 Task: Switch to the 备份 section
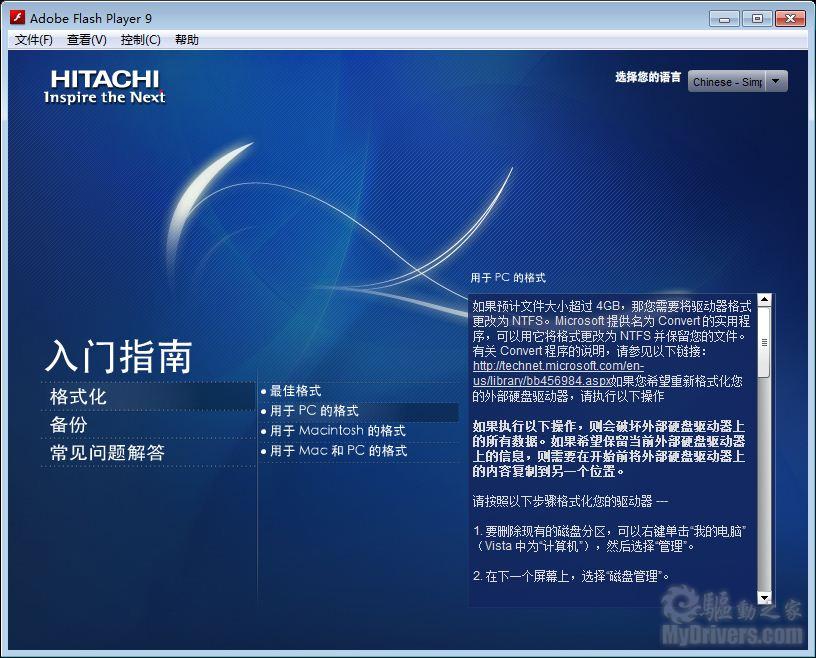(69, 425)
